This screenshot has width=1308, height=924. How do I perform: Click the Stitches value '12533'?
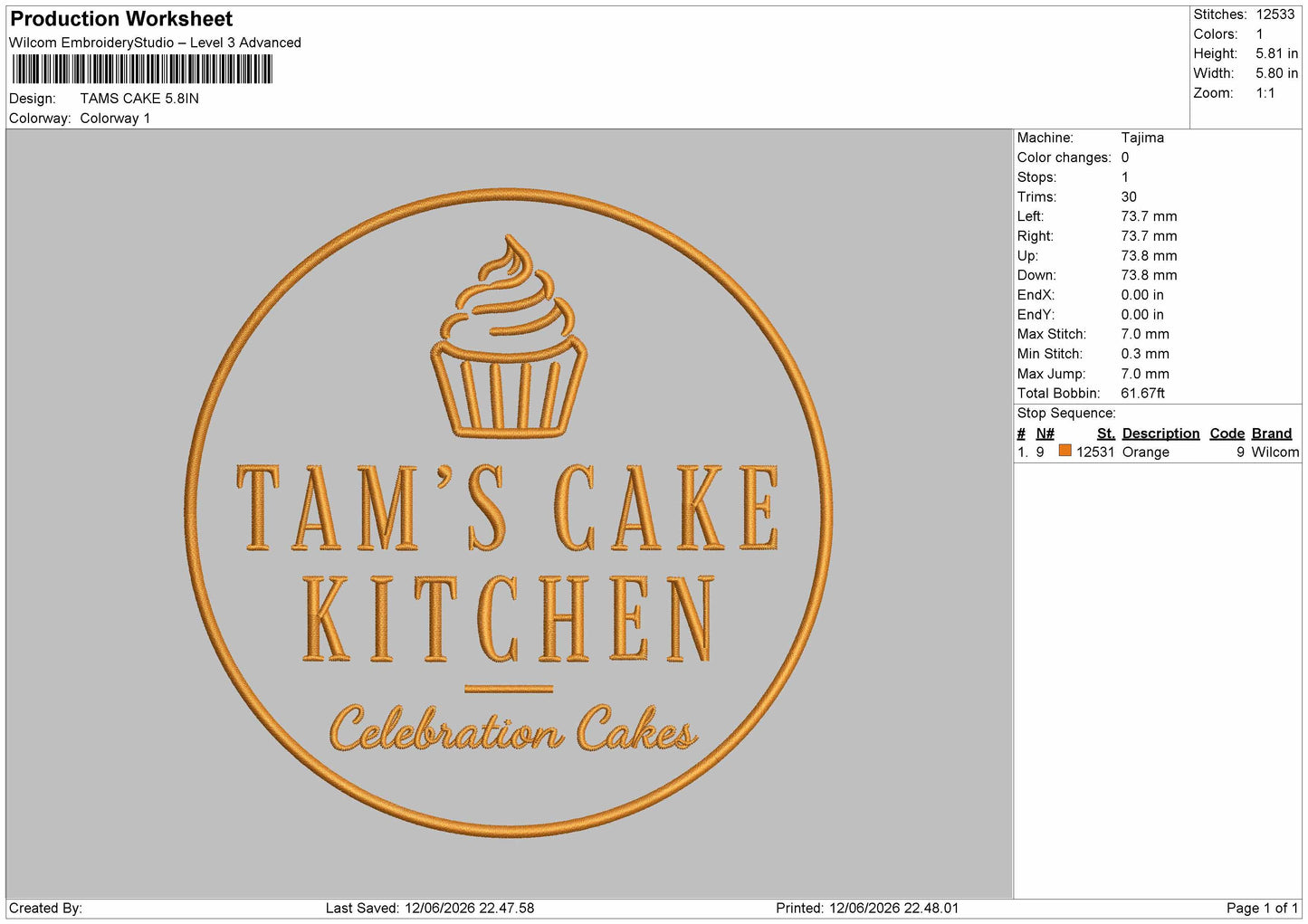(1275, 14)
